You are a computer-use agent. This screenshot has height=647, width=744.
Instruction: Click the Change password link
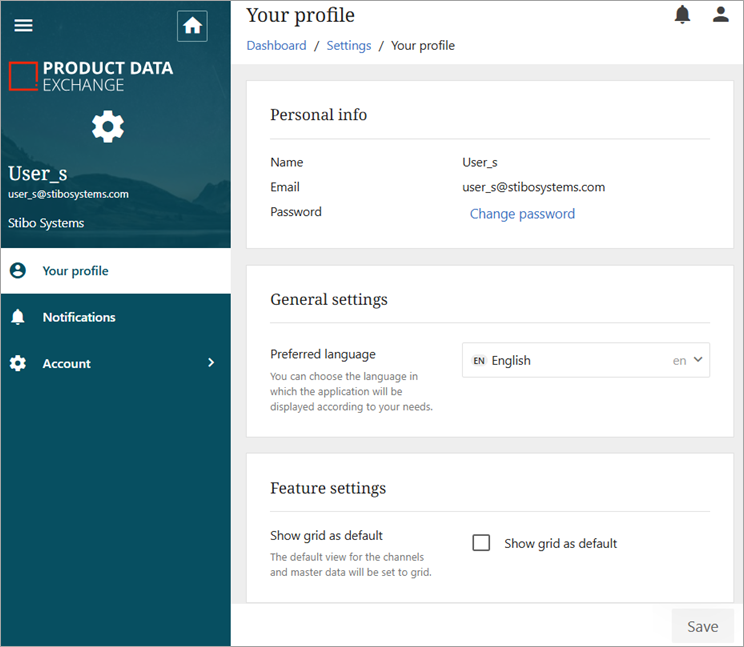click(522, 214)
